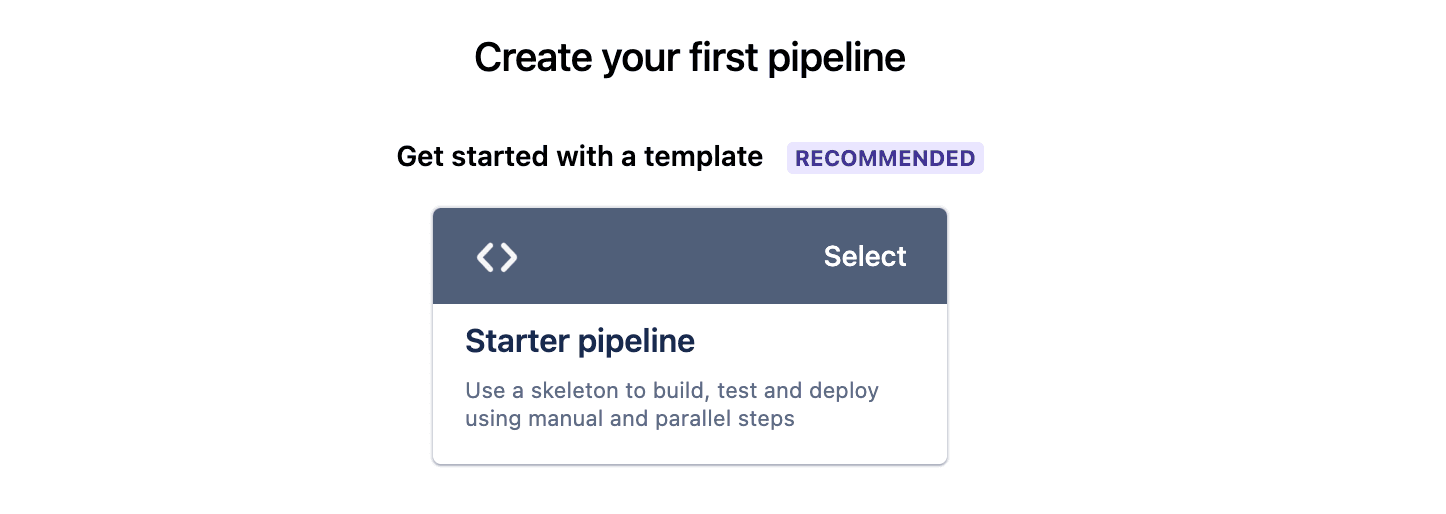
Task: Click the left angle bracket of the code icon
Action: click(485, 257)
